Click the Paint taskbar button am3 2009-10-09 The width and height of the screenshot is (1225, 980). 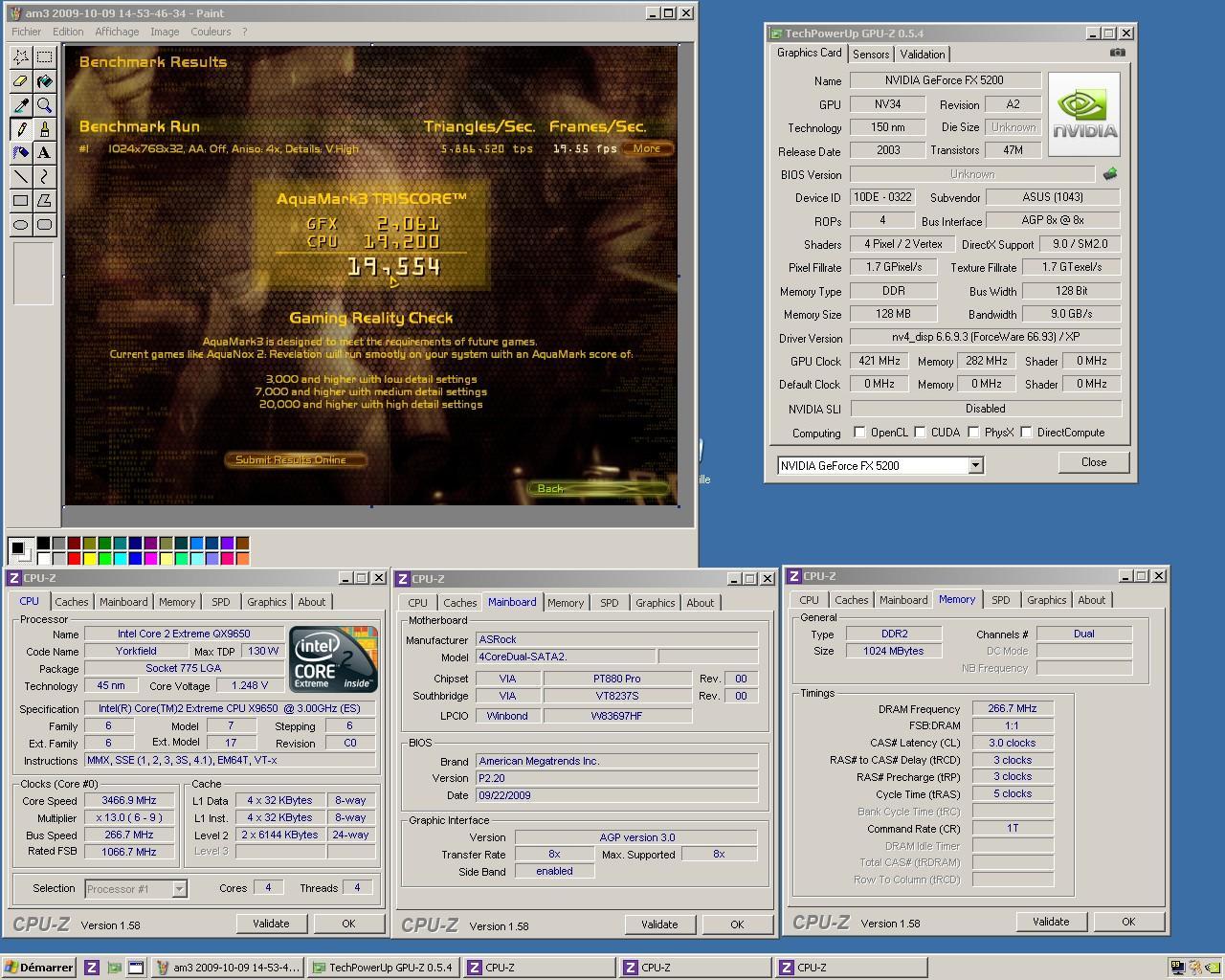[x=229, y=968]
